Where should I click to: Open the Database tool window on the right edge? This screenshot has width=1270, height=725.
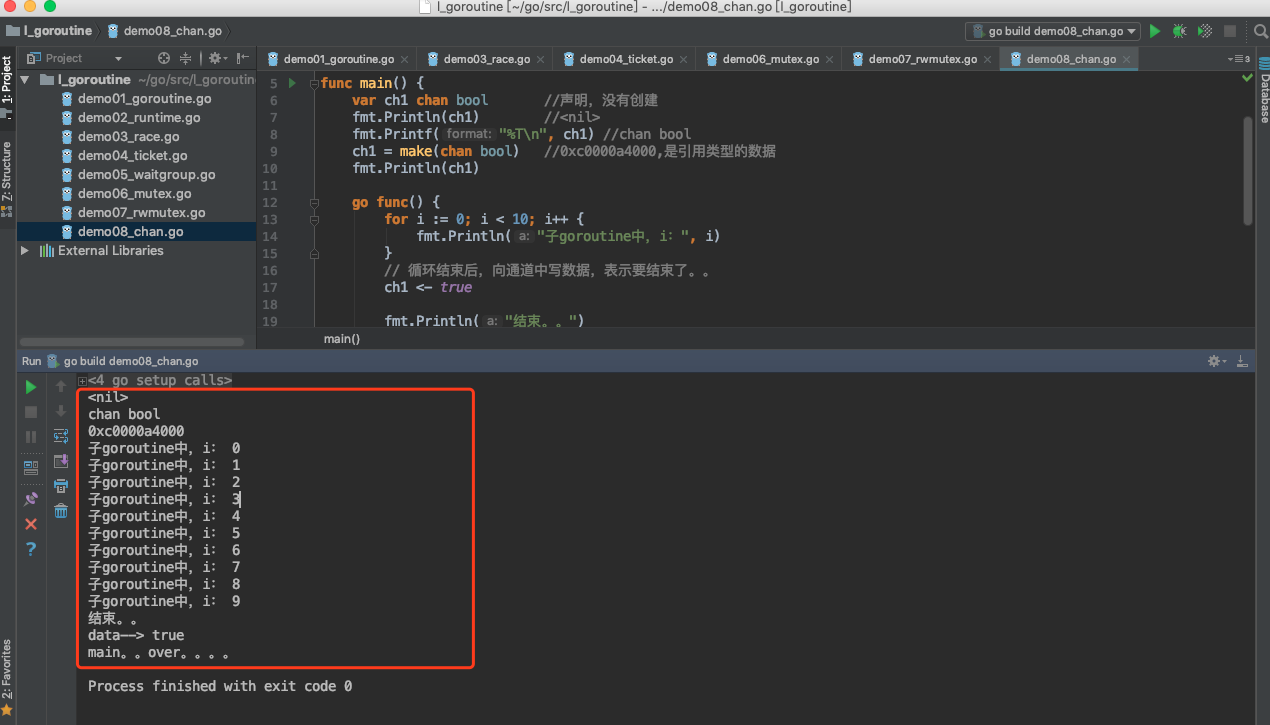click(1263, 96)
